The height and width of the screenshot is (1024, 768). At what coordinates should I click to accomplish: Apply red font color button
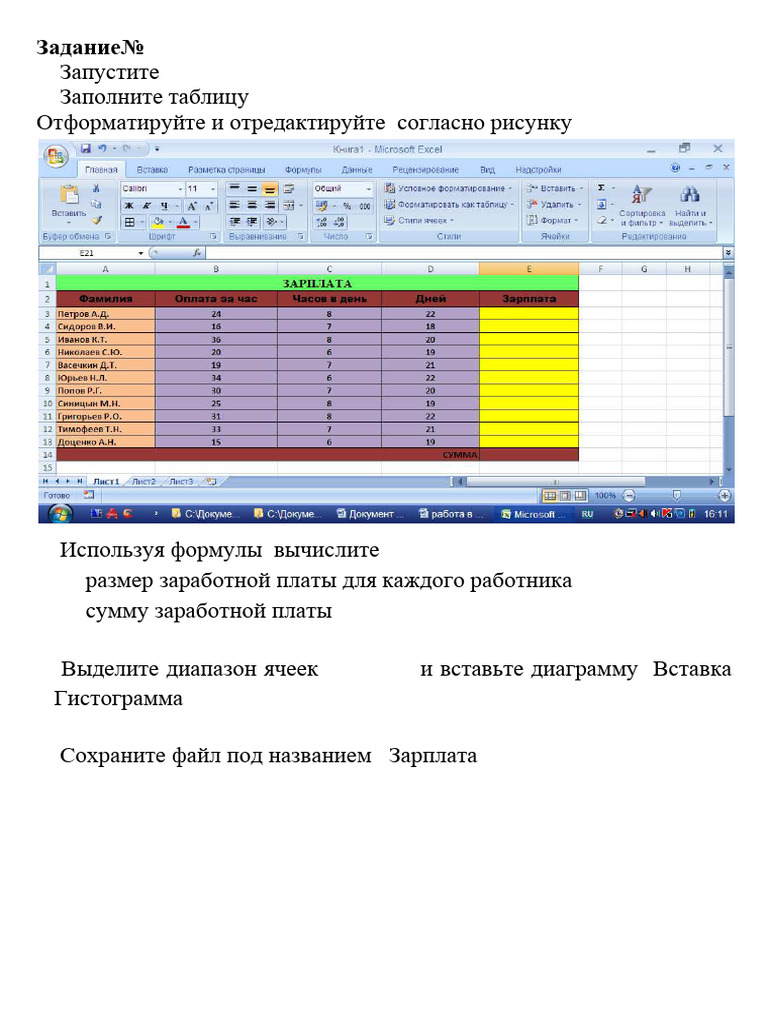coord(184,222)
